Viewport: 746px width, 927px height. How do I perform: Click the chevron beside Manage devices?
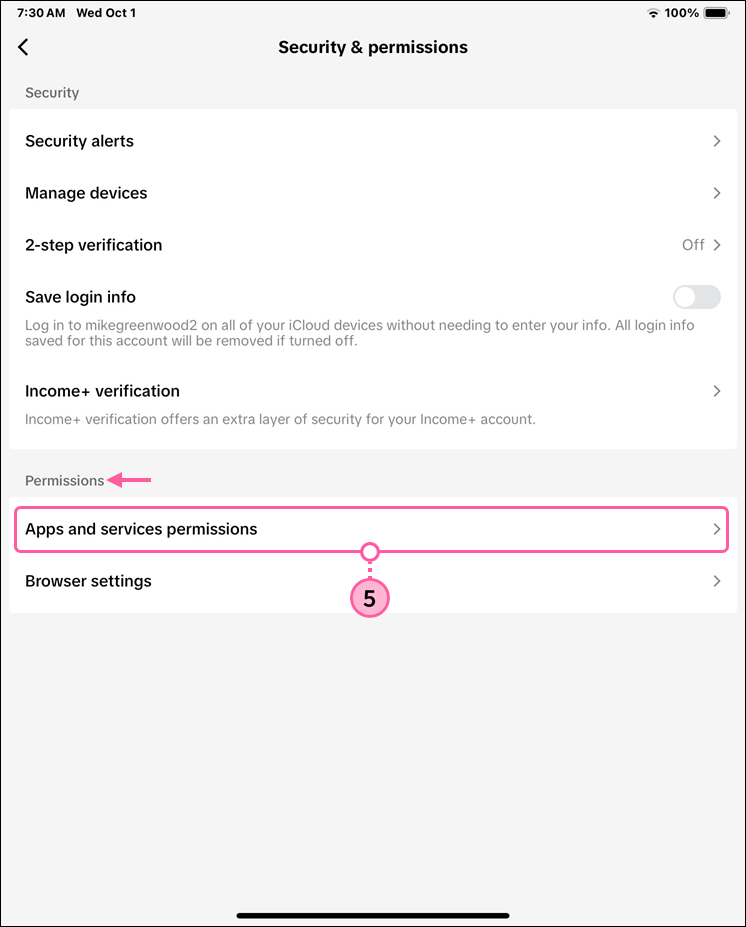(716, 193)
